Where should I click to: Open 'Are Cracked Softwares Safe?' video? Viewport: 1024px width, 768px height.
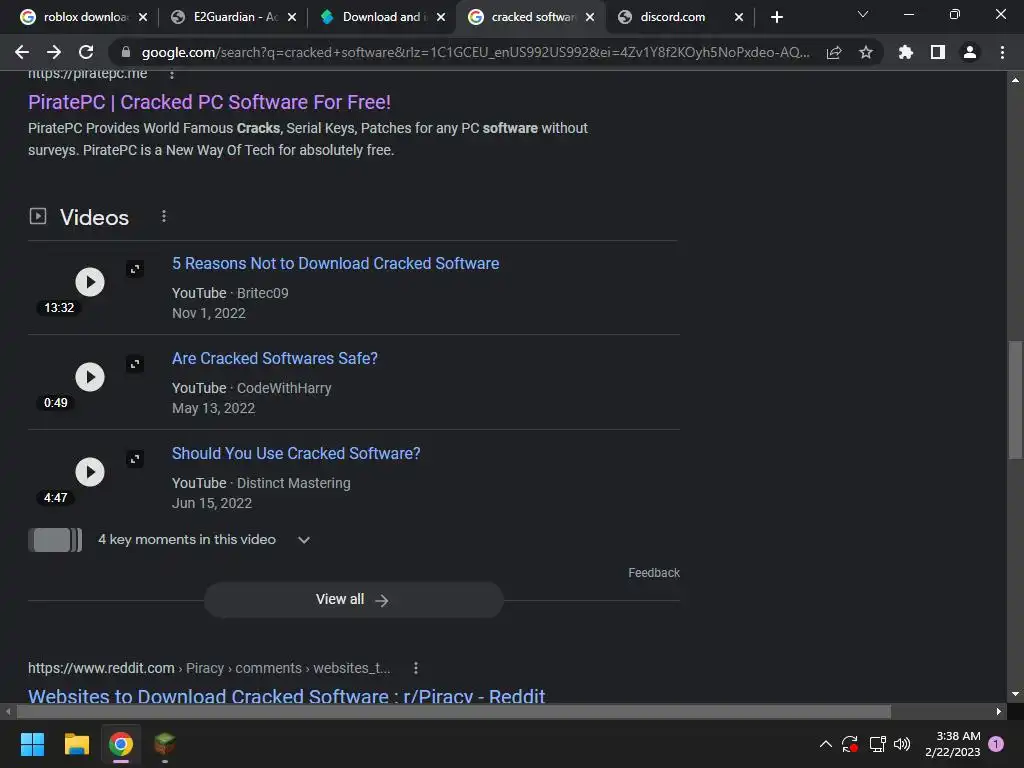(274, 359)
